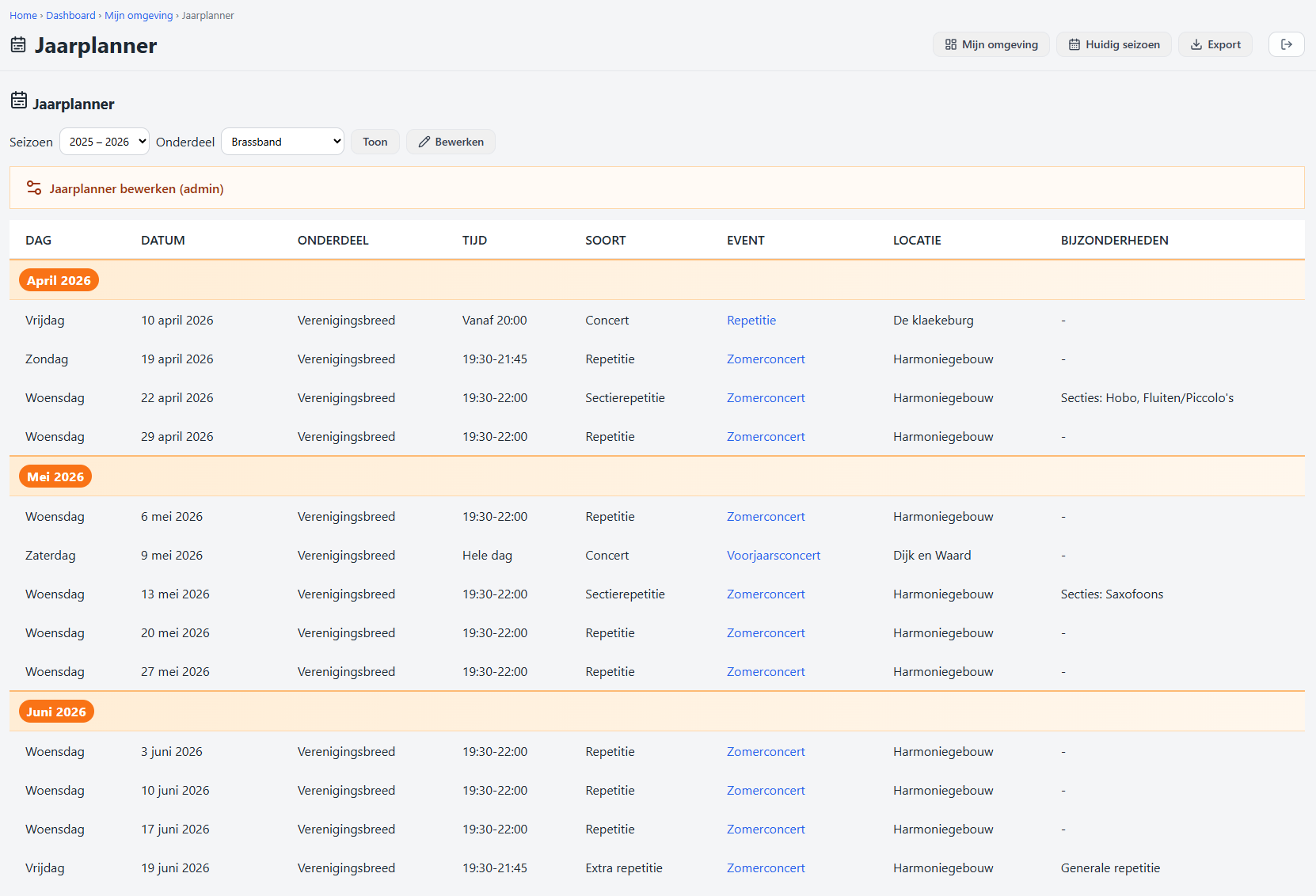Image resolution: width=1316 pixels, height=896 pixels.
Task: Go to Dashboard in the breadcrumb
Action: 70,15
